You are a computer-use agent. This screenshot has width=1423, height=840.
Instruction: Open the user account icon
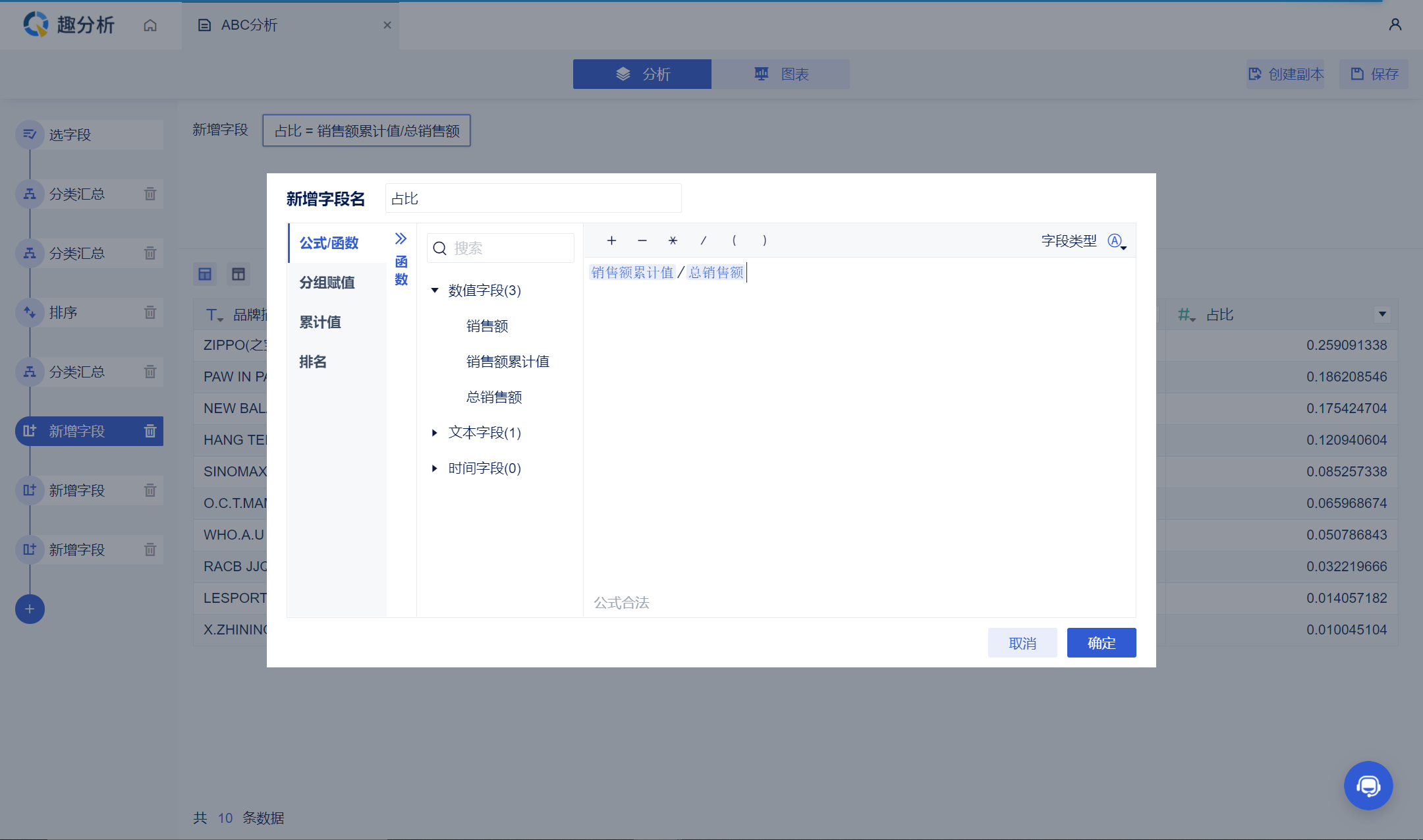coord(1395,25)
